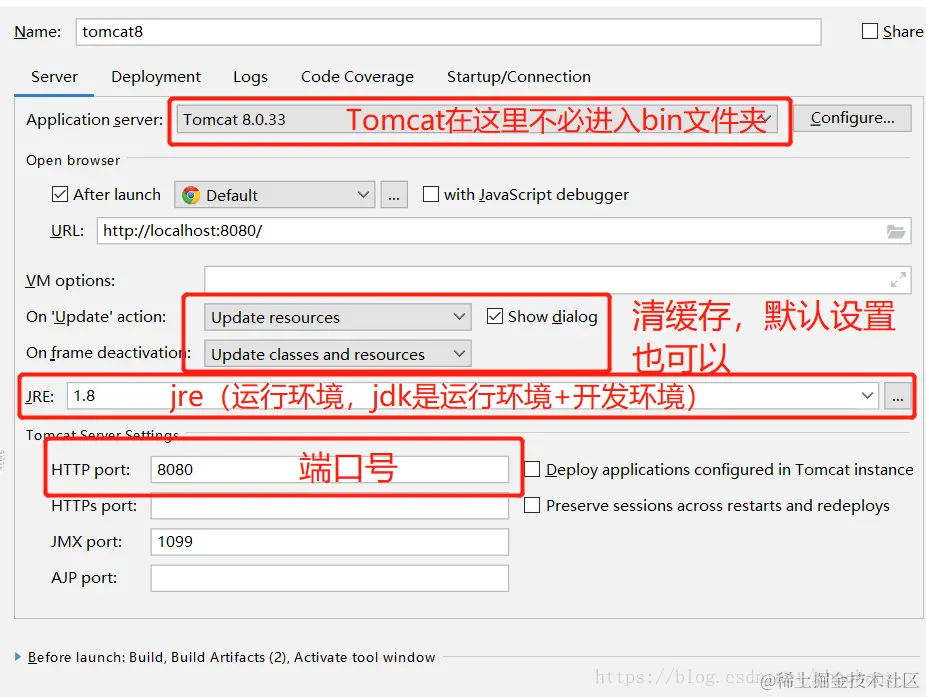Click the Name input field
Screen dimensions: 926x697
(x=448, y=32)
